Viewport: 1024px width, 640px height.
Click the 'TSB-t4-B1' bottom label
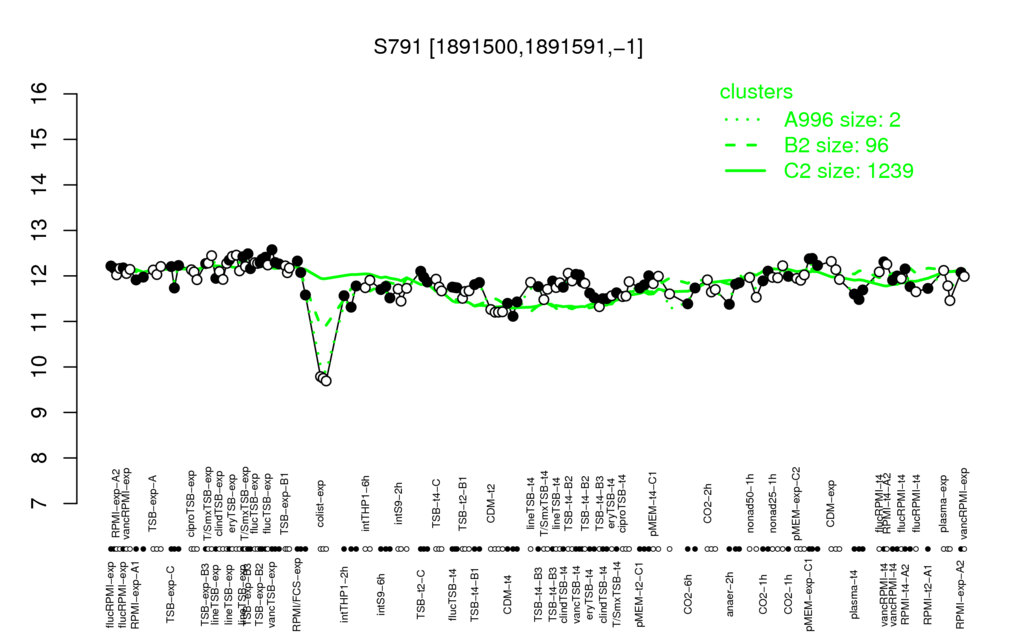[x=475, y=593]
